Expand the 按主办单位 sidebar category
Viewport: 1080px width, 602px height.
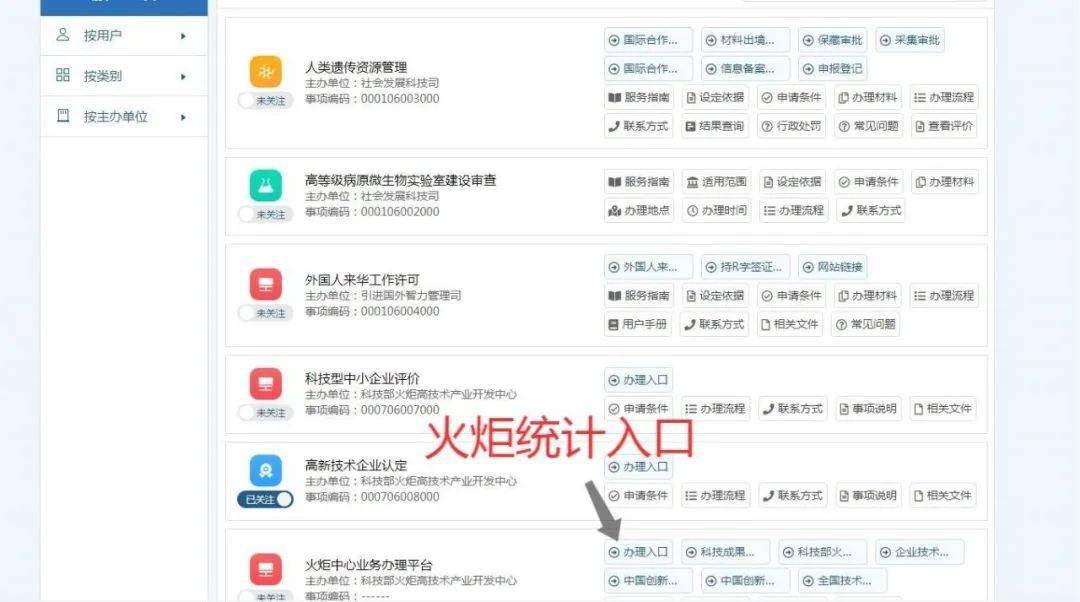point(124,116)
